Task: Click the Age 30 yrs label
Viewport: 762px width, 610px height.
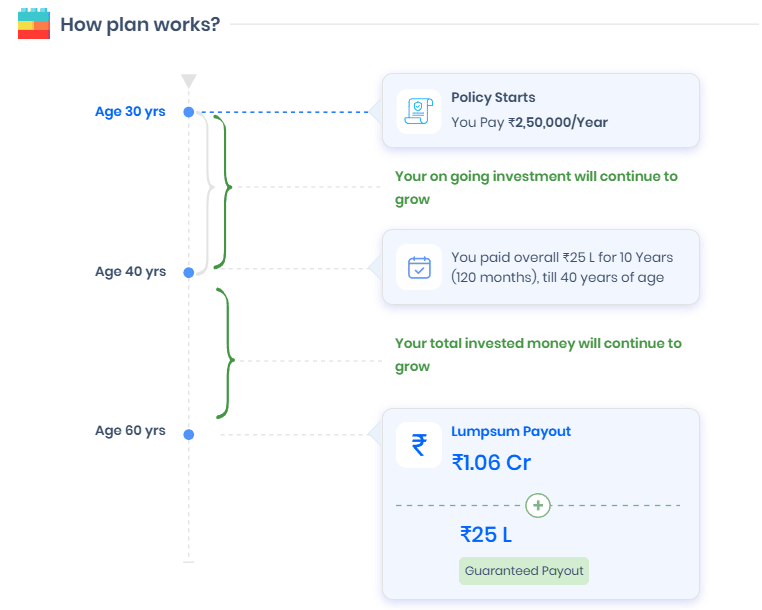Action: click(x=130, y=111)
